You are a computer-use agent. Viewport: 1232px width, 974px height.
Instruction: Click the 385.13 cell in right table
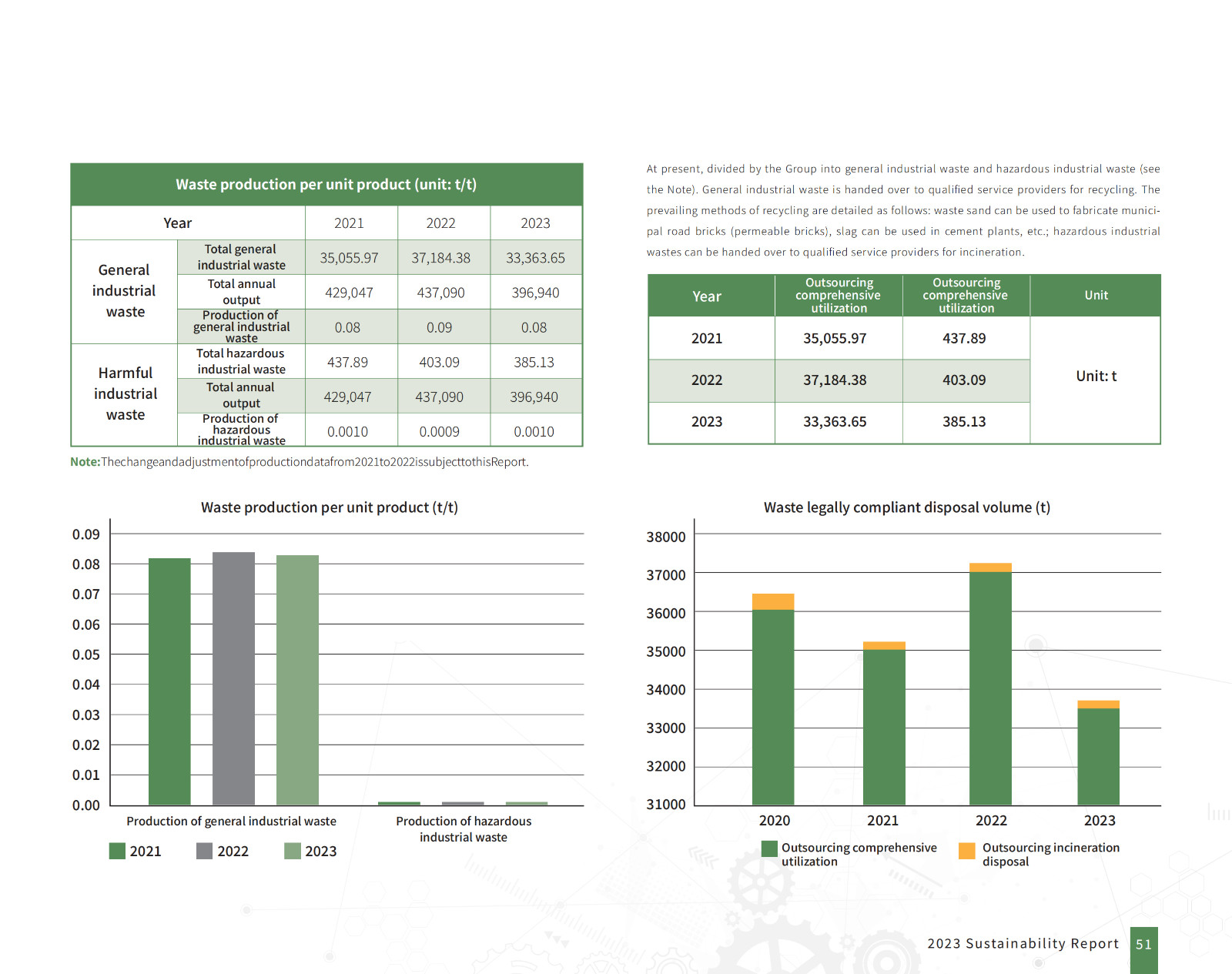(x=964, y=422)
